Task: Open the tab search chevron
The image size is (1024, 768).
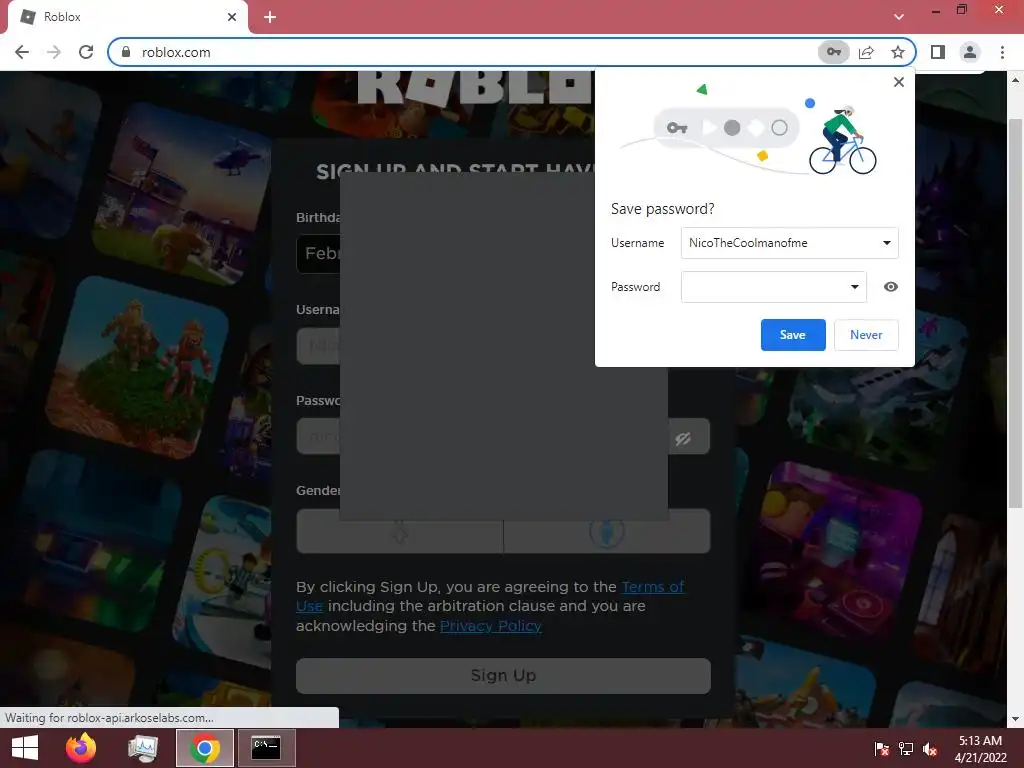Action: [x=899, y=17]
